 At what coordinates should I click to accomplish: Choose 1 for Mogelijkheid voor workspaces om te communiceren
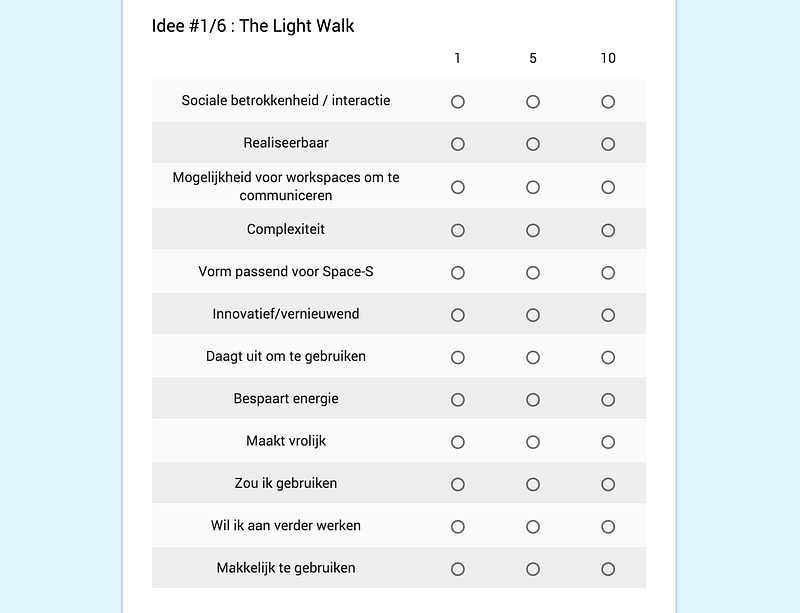point(458,187)
